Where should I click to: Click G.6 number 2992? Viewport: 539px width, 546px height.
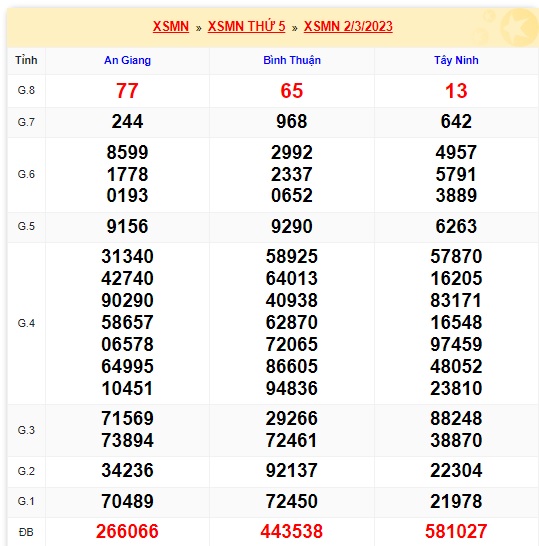tap(292, 153)
